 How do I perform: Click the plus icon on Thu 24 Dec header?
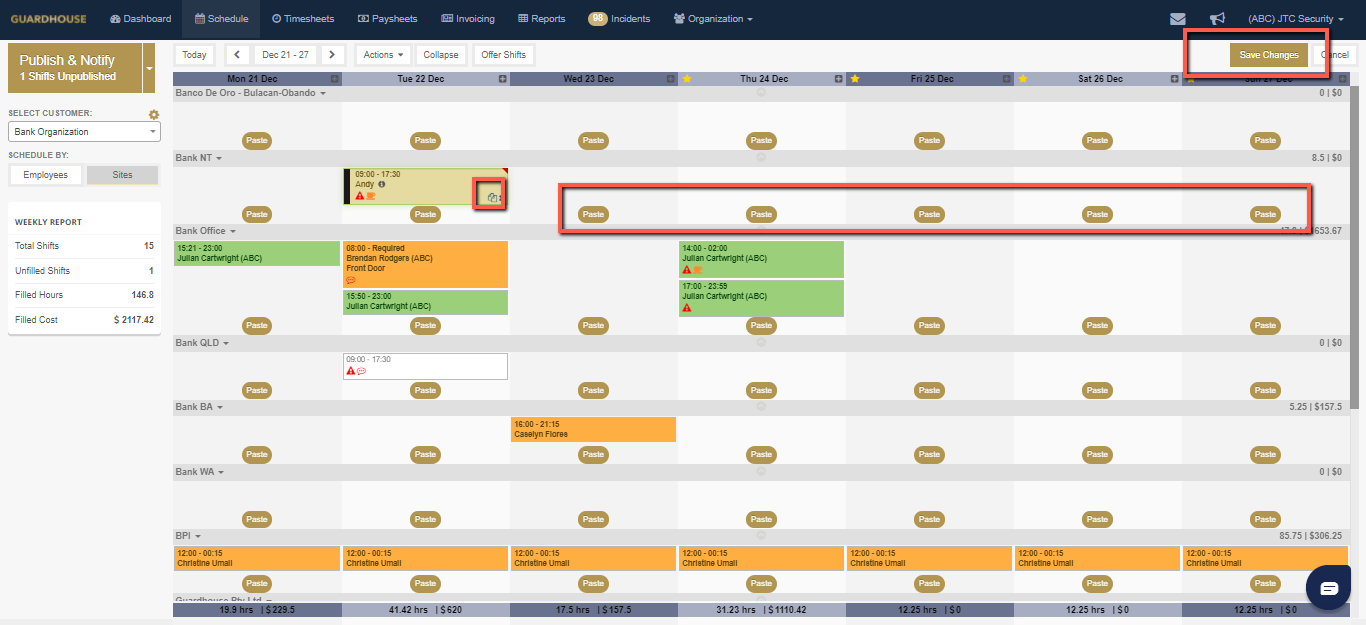(839, 79)
